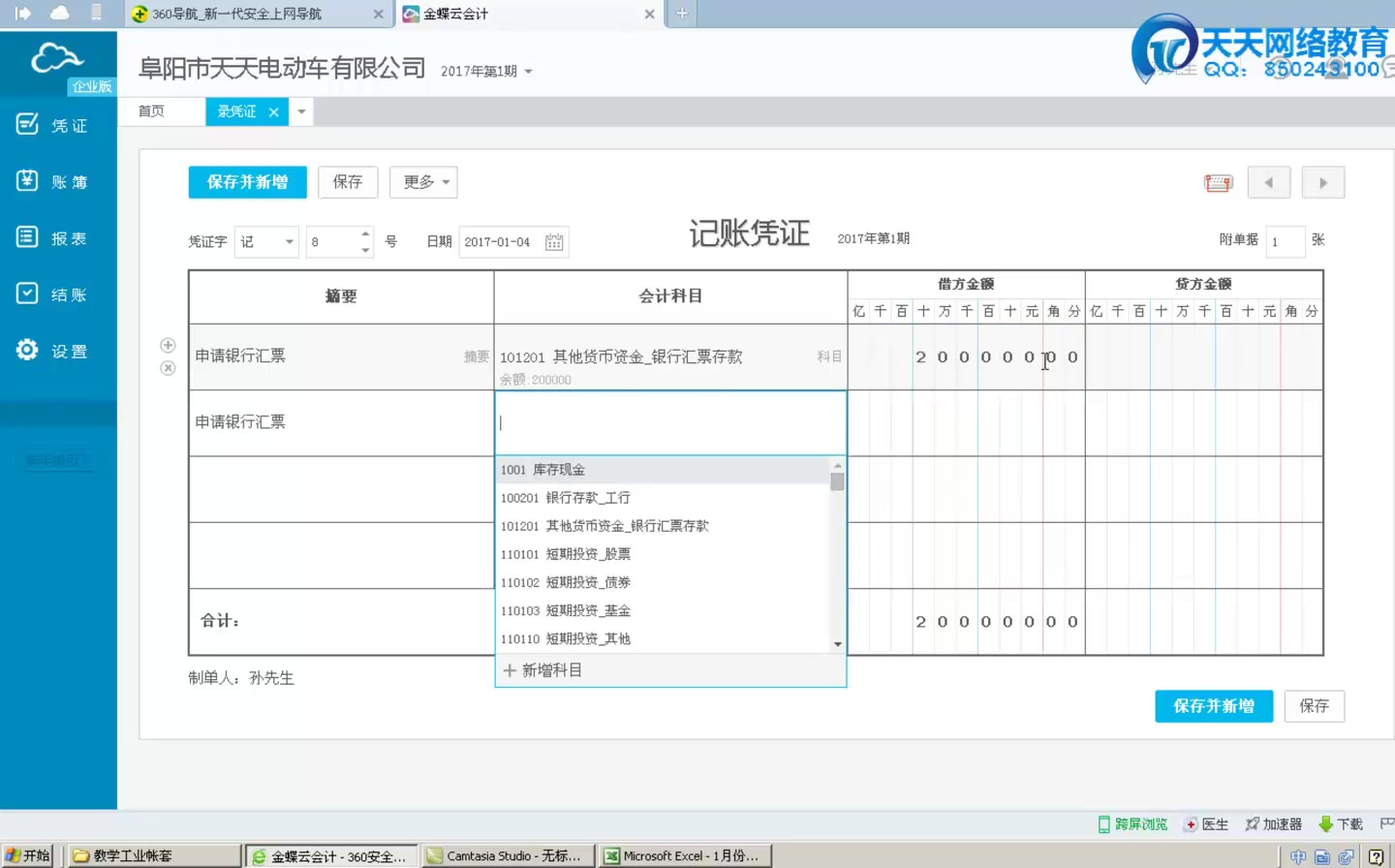The image size is (1395, 868).
Task: Click the 保存并新增 button
Action: click(247, 182)
